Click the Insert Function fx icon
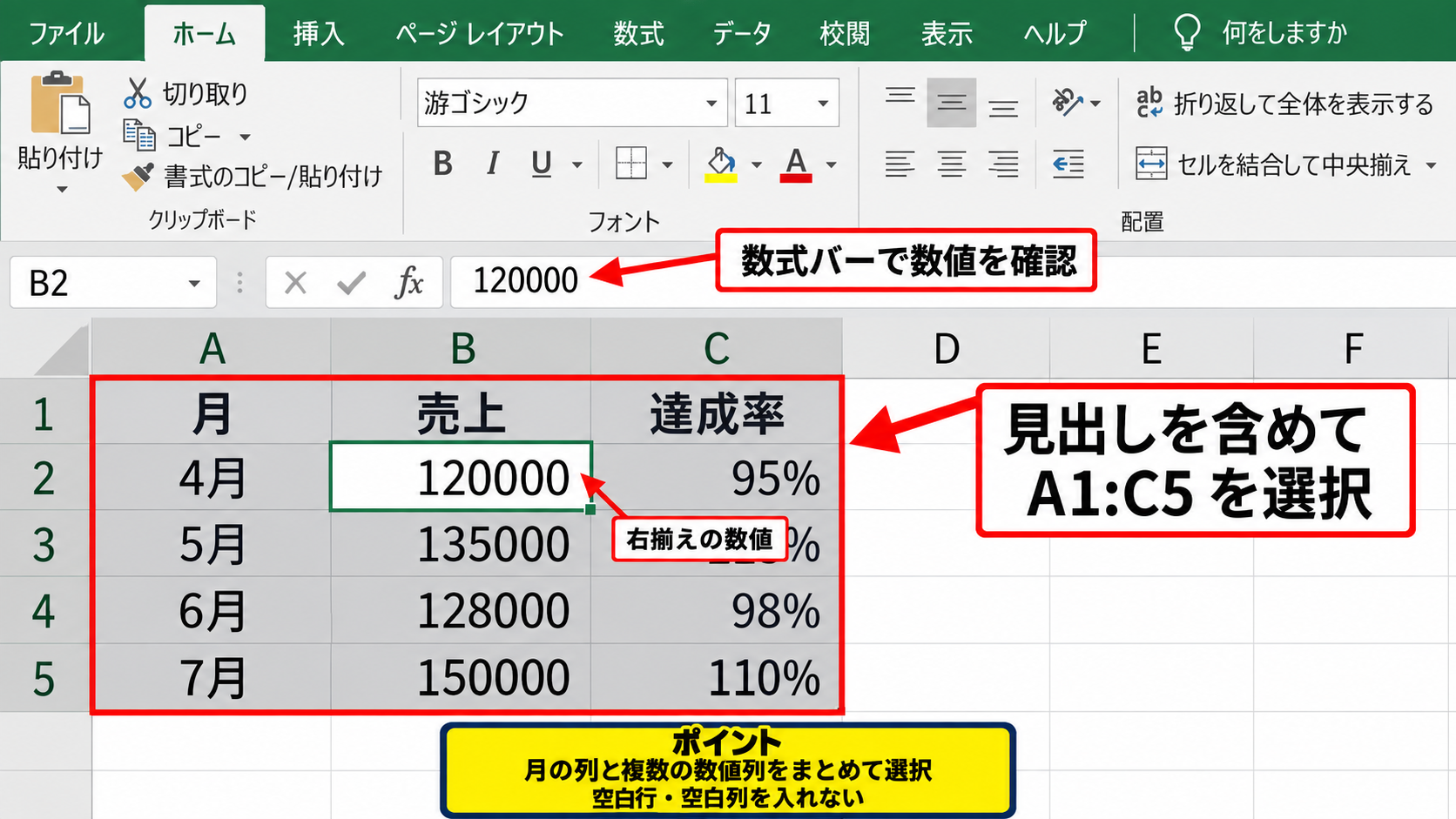The width and height of the screenshot is (1456, 819). coord(409,283)
